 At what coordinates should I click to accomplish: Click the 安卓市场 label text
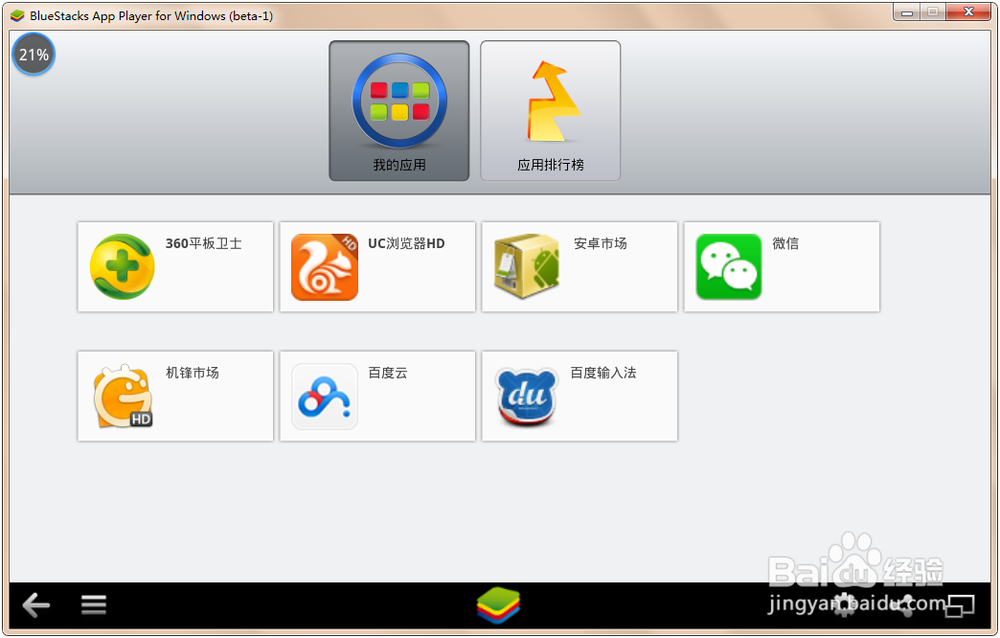[x=599, y=244]
